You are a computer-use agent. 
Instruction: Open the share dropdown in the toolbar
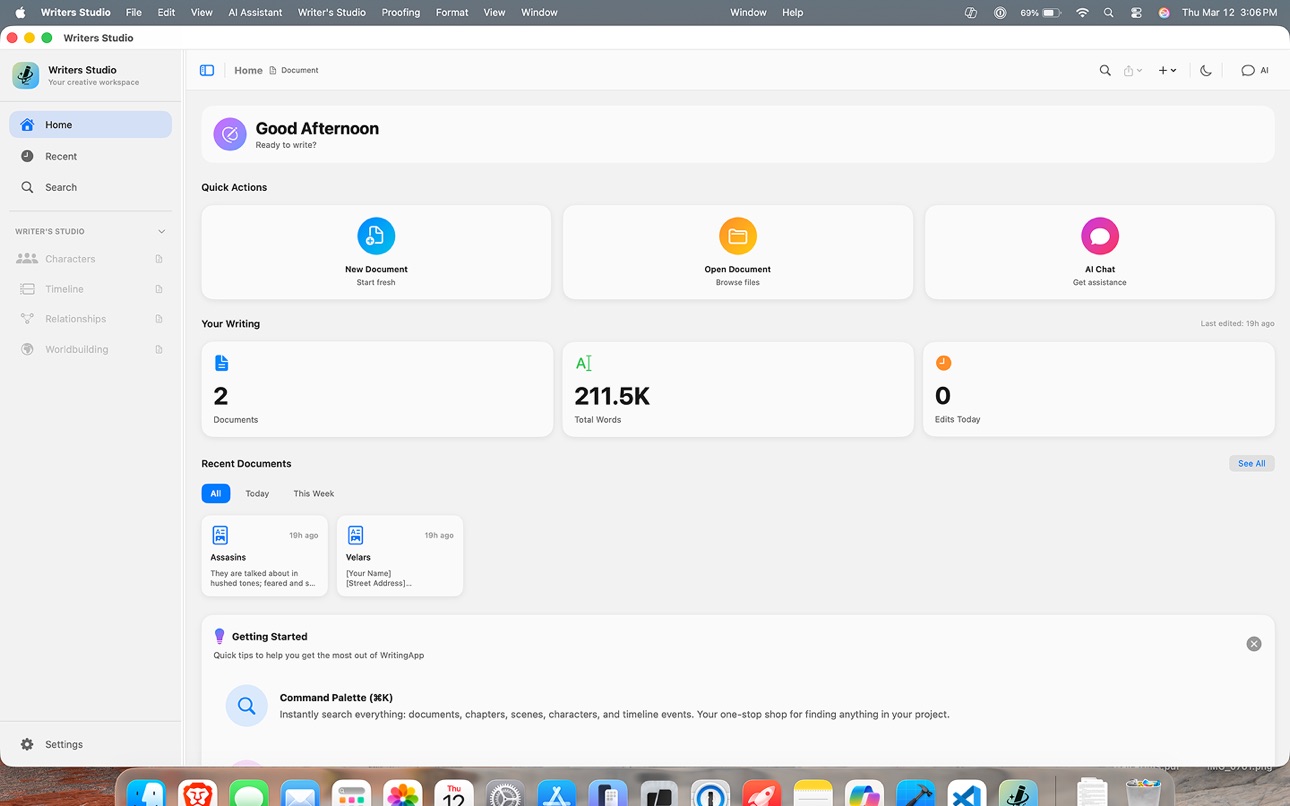pyautogui.click(x=1132, y=70)
